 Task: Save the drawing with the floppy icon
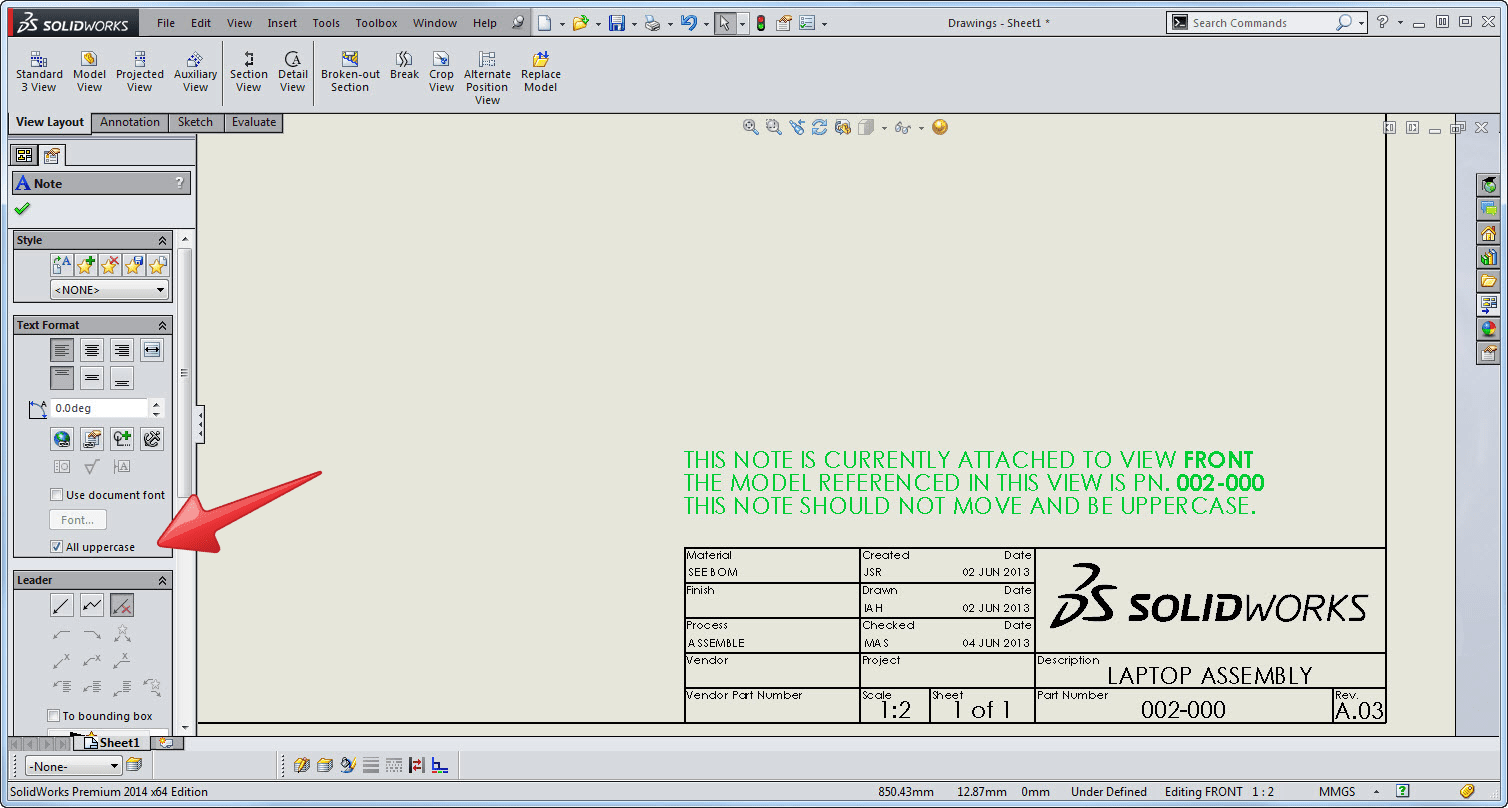pyautogui.click(x=617, y=23)
